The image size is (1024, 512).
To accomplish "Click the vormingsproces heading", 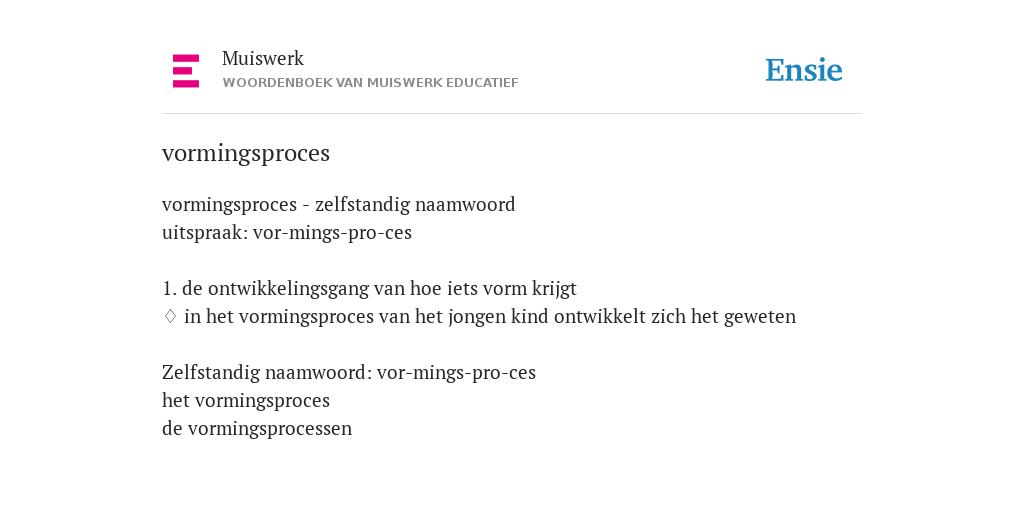I will (x=246, y=153).
